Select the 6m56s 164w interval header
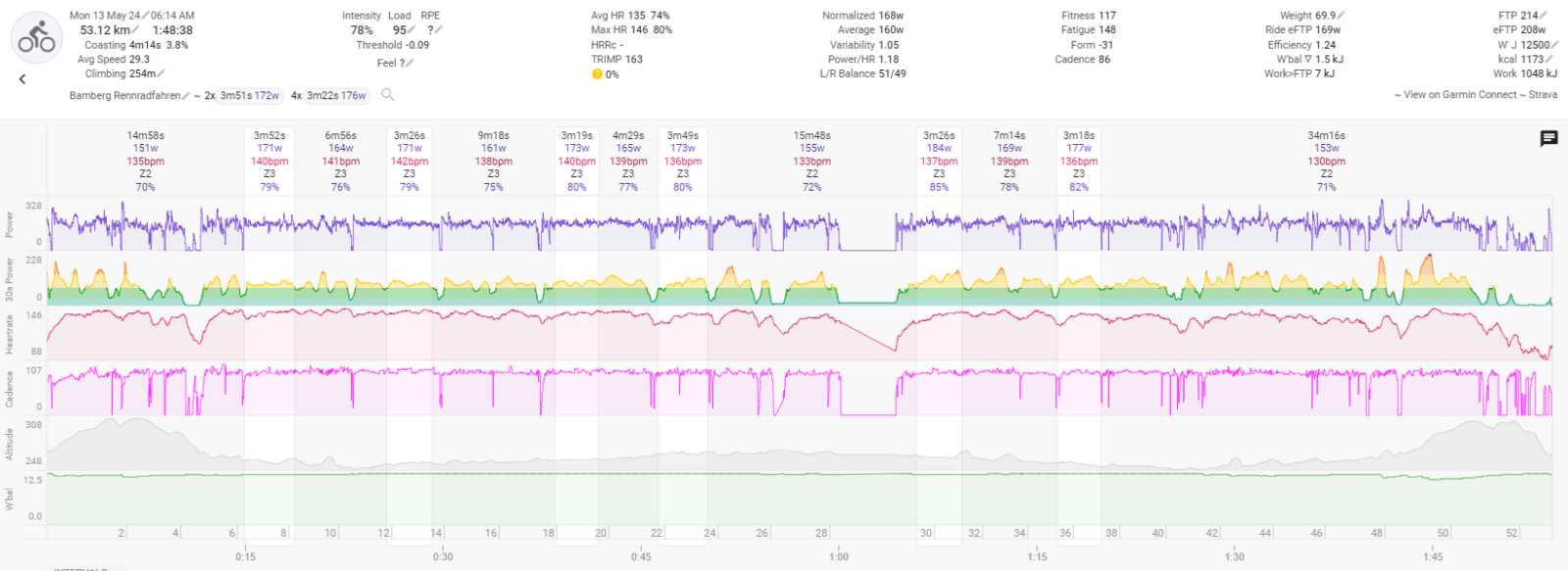1568x571 pixels. [341, 161]
